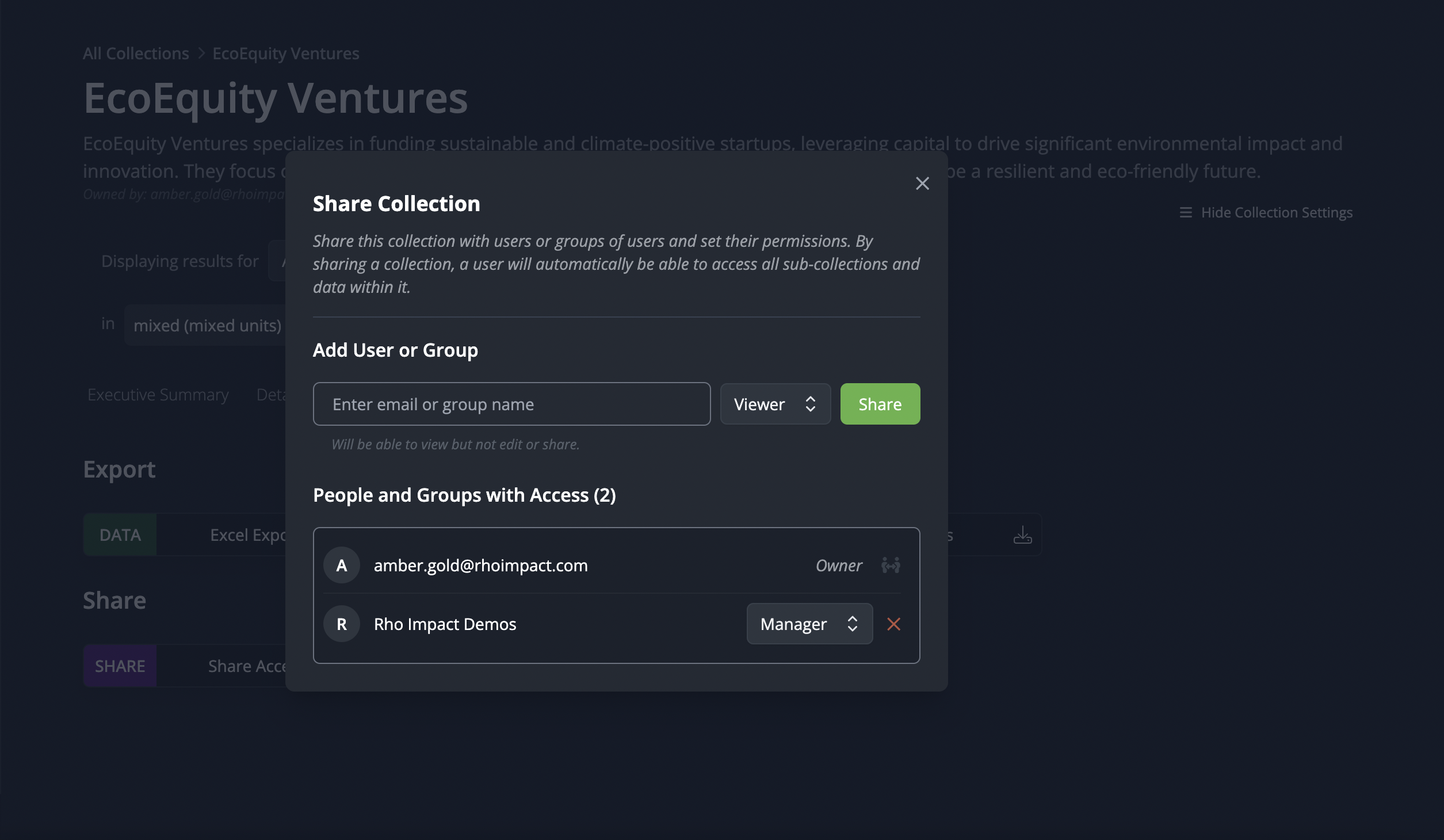Open the Viewer permission dropdown
This screenshot has width=1444, height=840.
click(x=775, y=404)
